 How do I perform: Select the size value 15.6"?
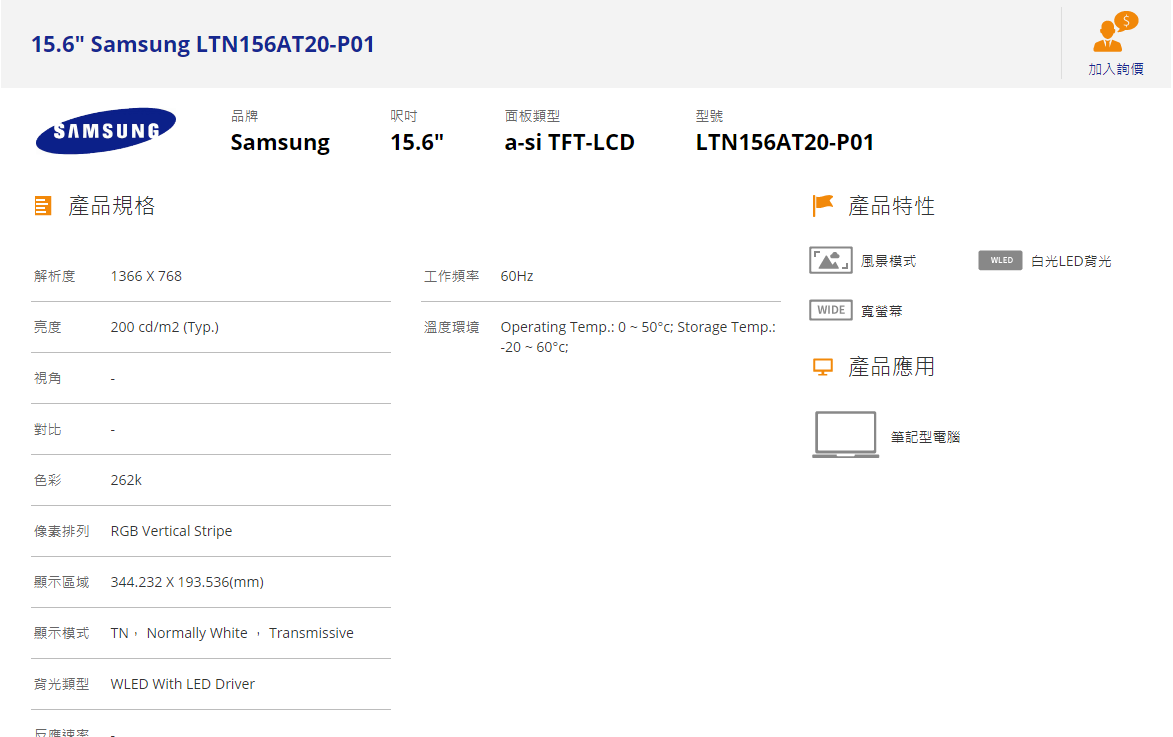point(417,142)
